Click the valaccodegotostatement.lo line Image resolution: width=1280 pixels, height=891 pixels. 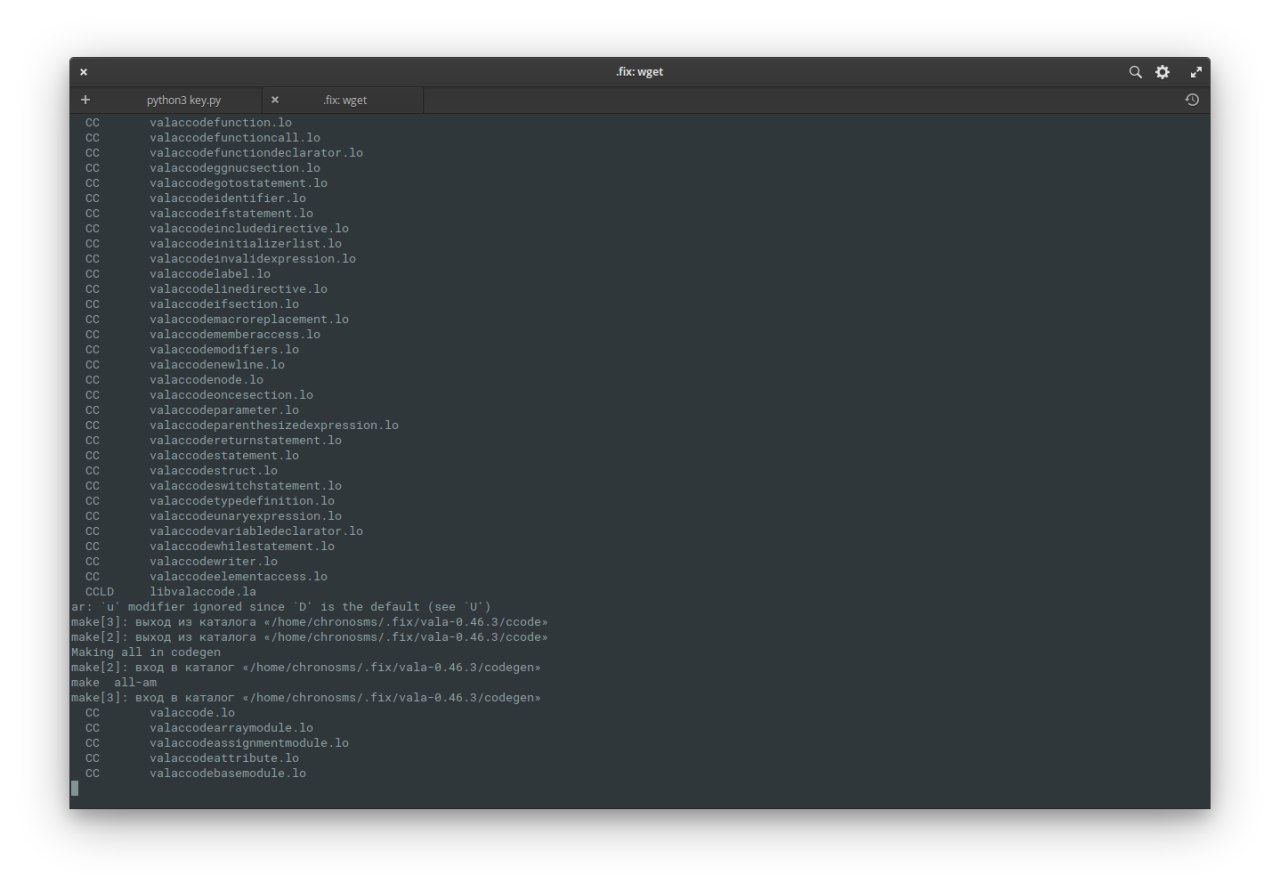(x=206, y=183)
